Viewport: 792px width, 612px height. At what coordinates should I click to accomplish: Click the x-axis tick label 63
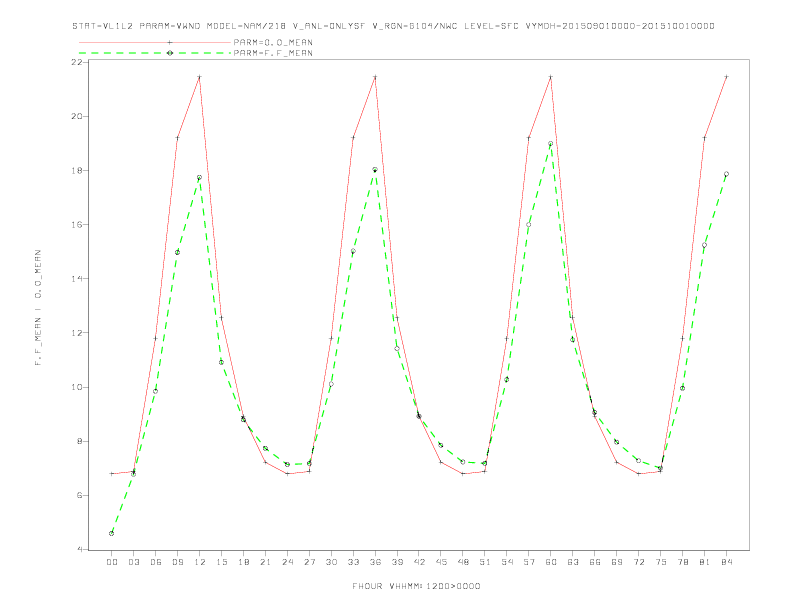click(x=573, y=562)
